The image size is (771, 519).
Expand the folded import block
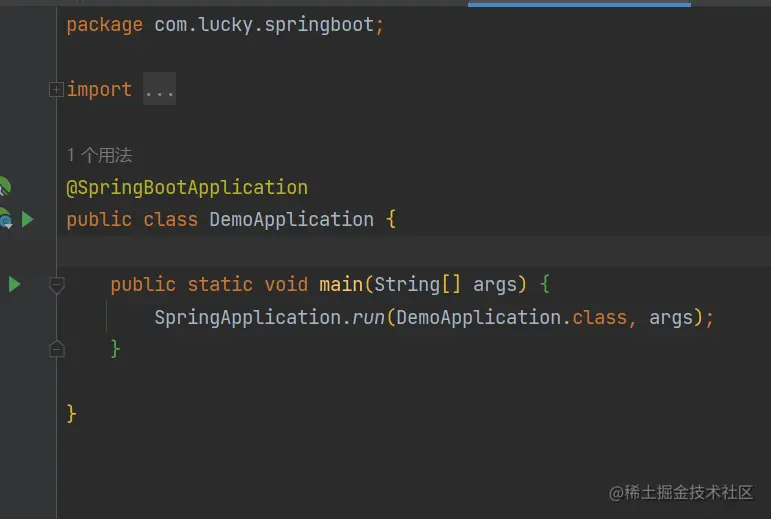click(x=56, y=89)
